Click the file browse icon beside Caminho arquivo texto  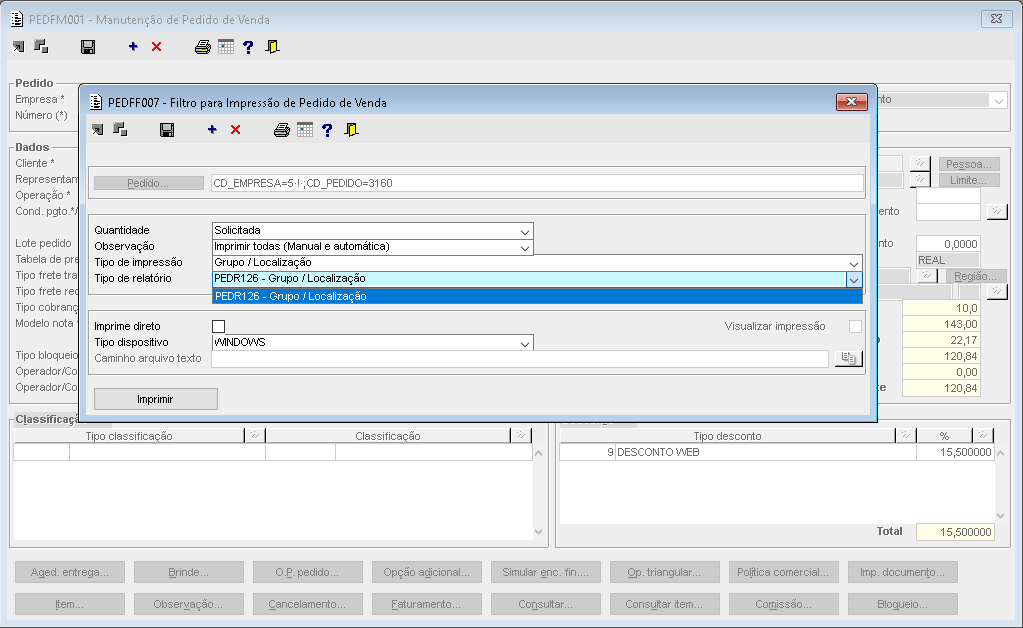(849, 358)
